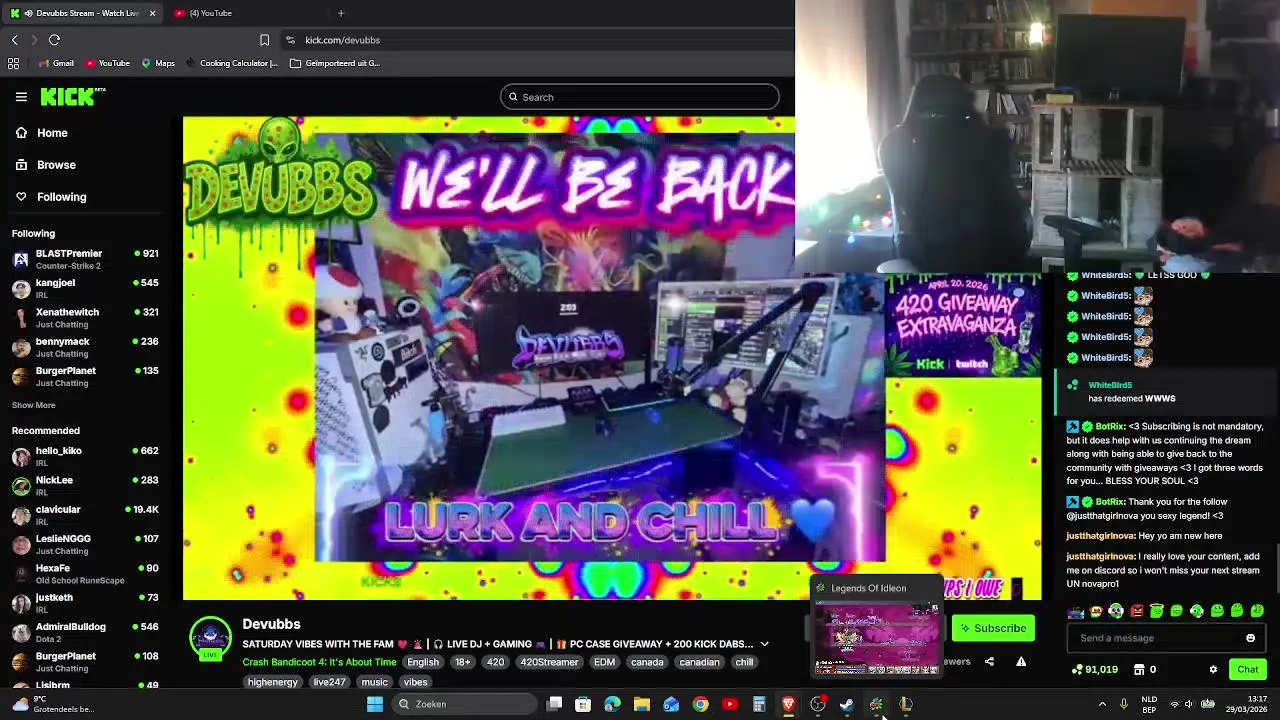The image size is (1280, 720).
Task: Open a new browser tab with plus
Action: tap(341, 13)
